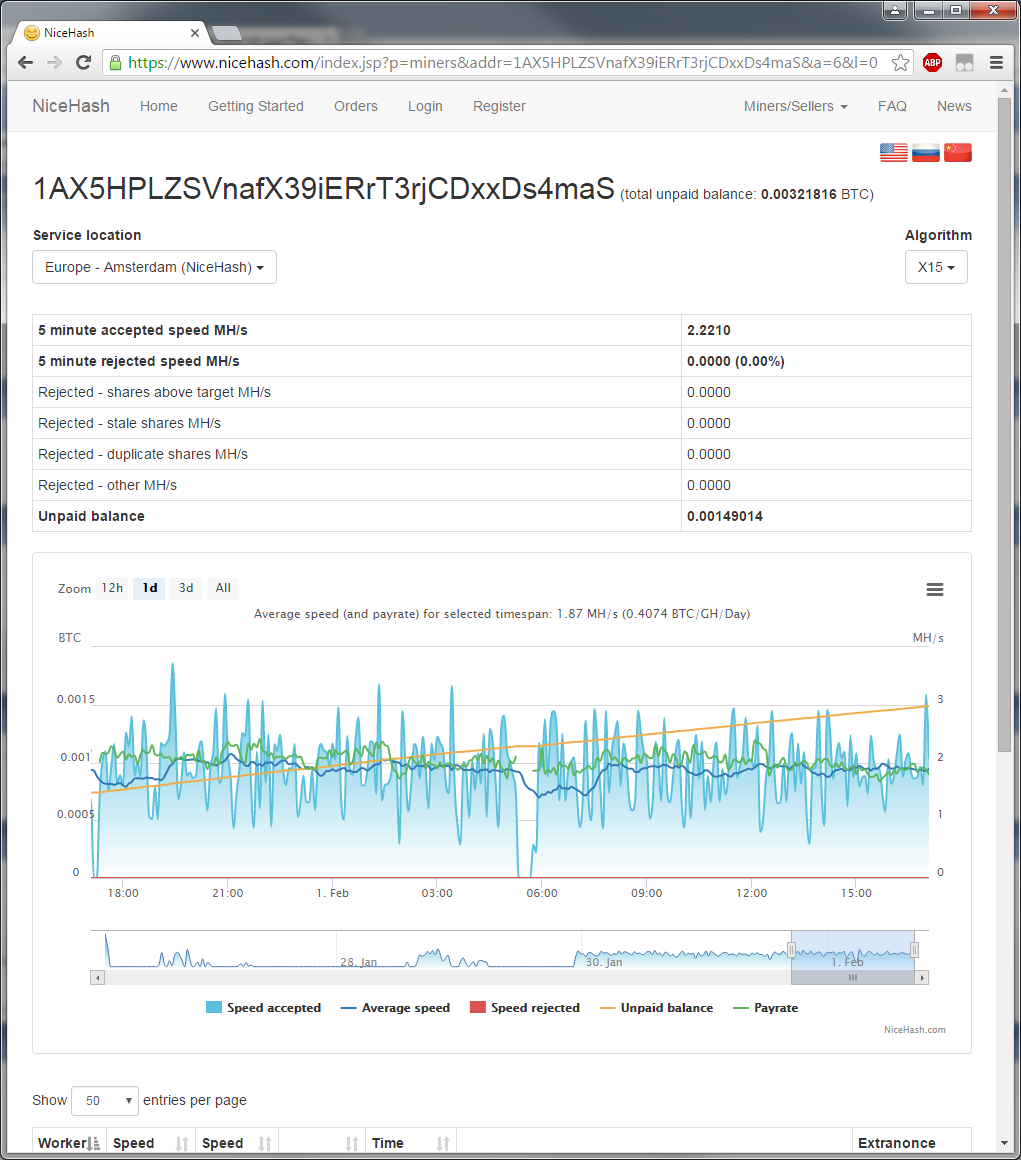The height and width of the screenshot is (1160, 1021).
Task: Click the browser reload page icon
Action: (x=84, y=62)
